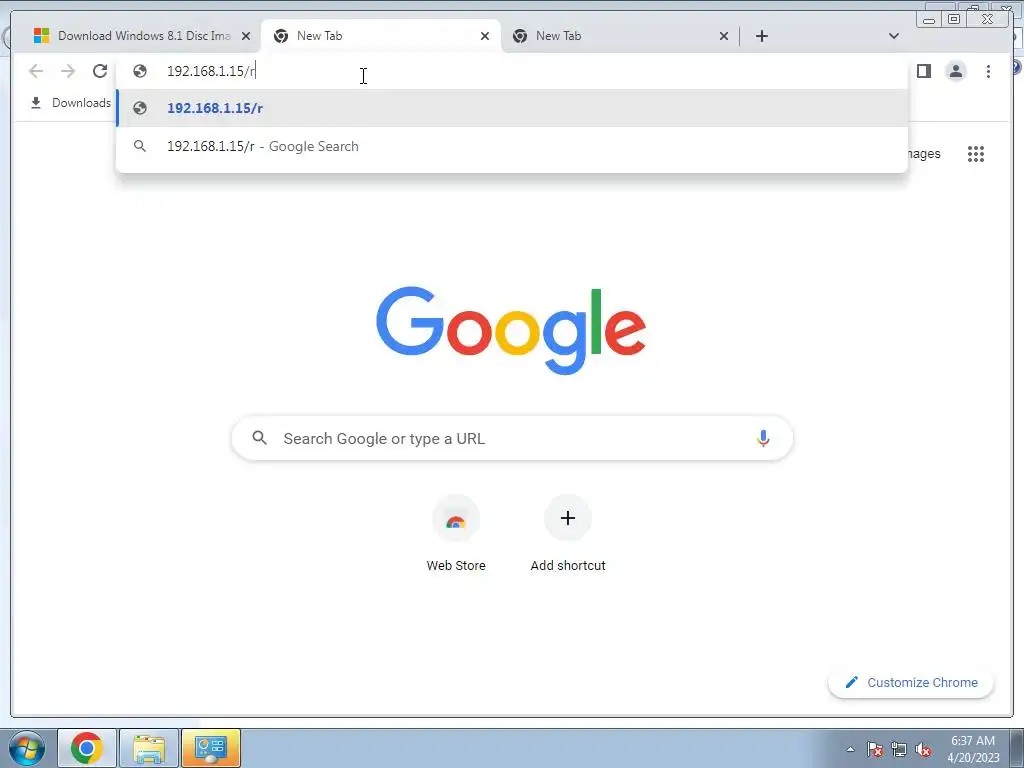Click the Customize Chrome button

[911, 682]
